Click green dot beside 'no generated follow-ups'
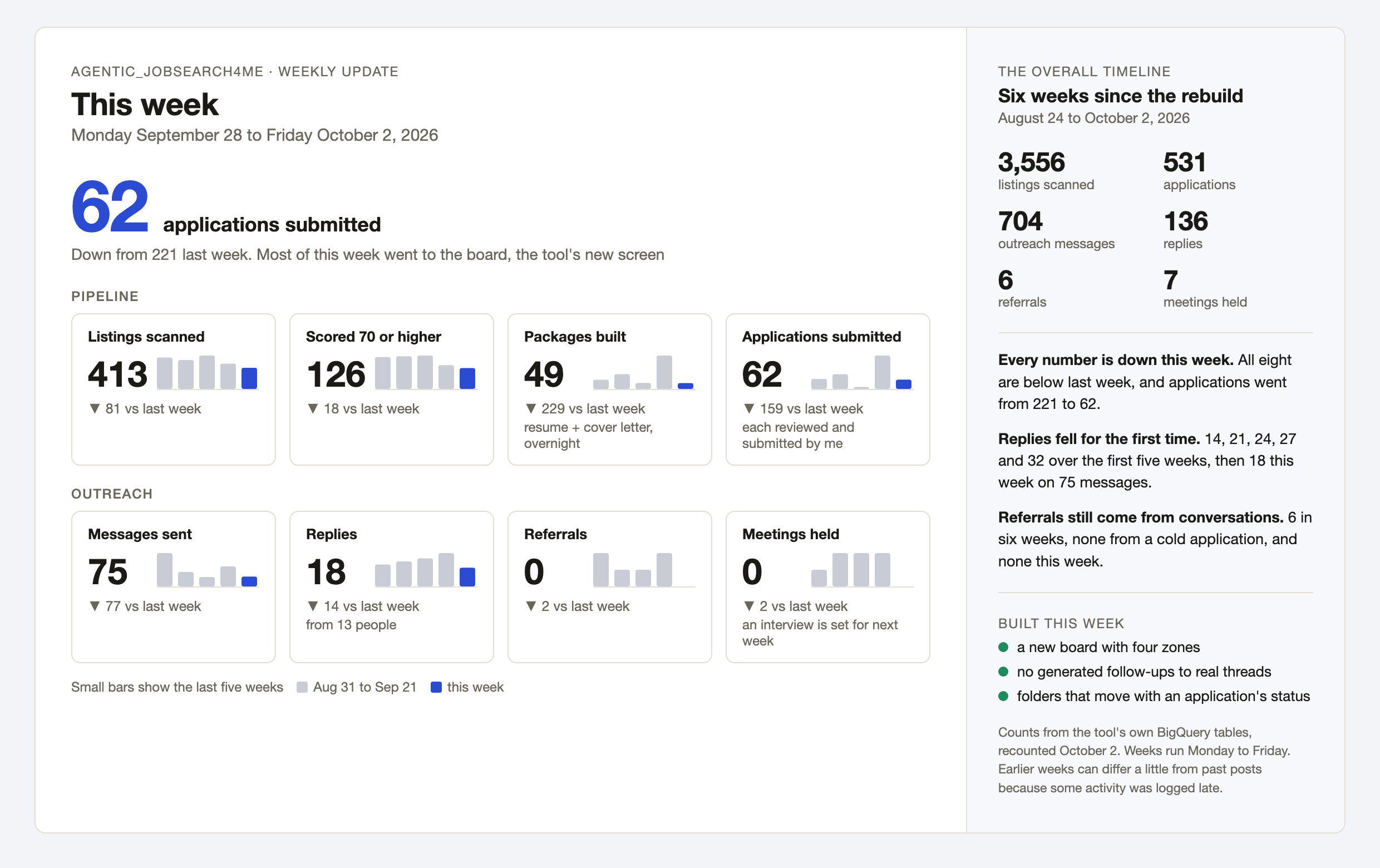The width and height of the screenshot is (1380, 868). point(1003,672)
